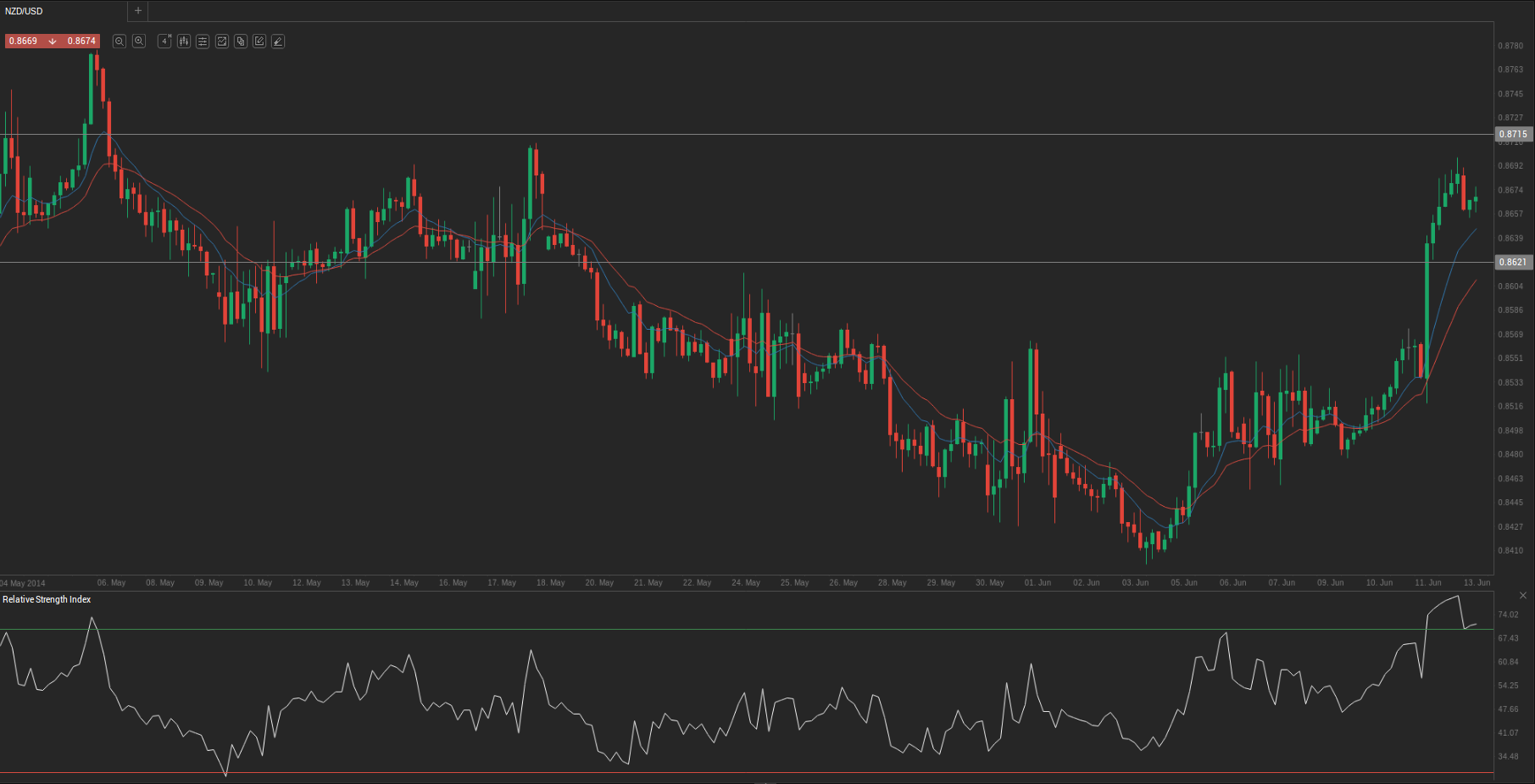This screenshot has width=1535, height=784.
Task: Click the 18. May date label
Action: coord(551,583)
